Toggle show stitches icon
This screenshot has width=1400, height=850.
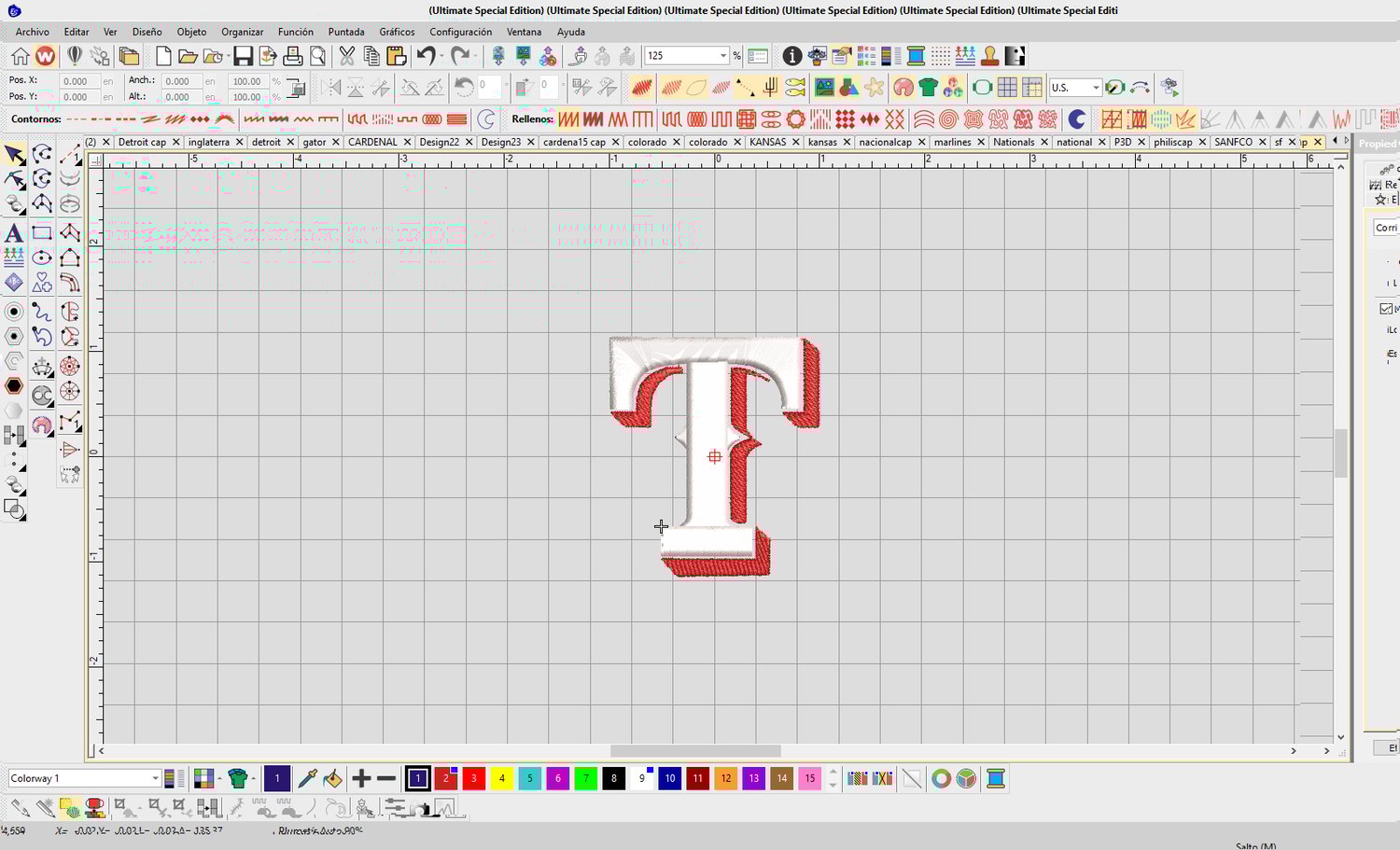coord(671,88)
